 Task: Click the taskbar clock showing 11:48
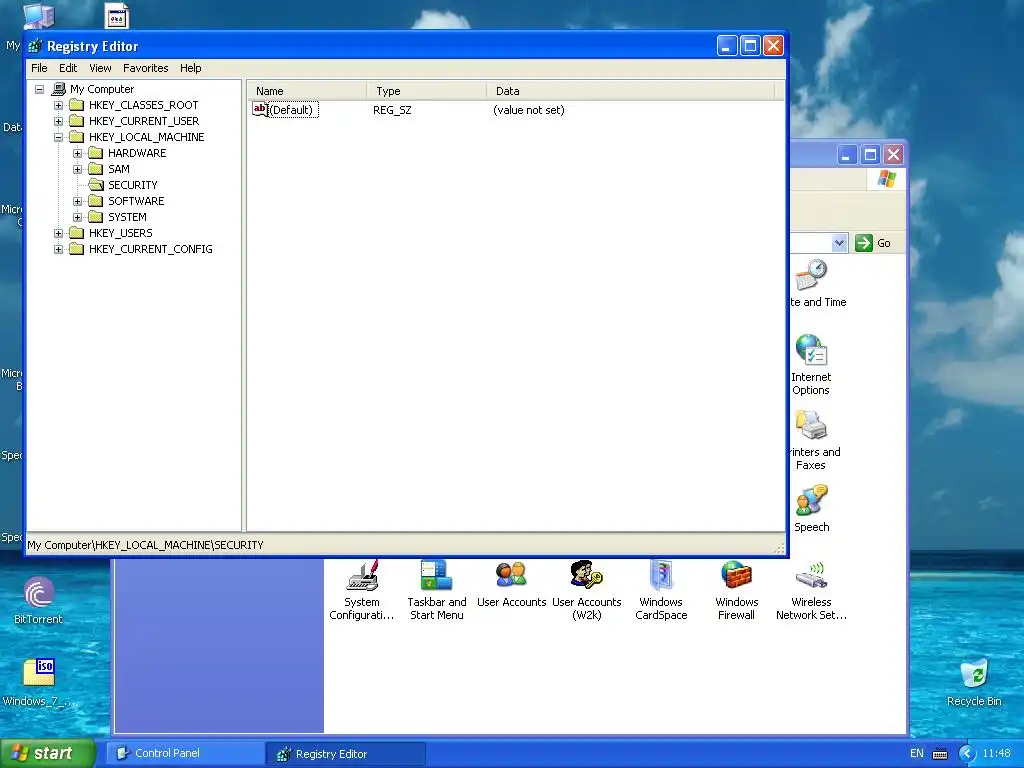(996, 753)
